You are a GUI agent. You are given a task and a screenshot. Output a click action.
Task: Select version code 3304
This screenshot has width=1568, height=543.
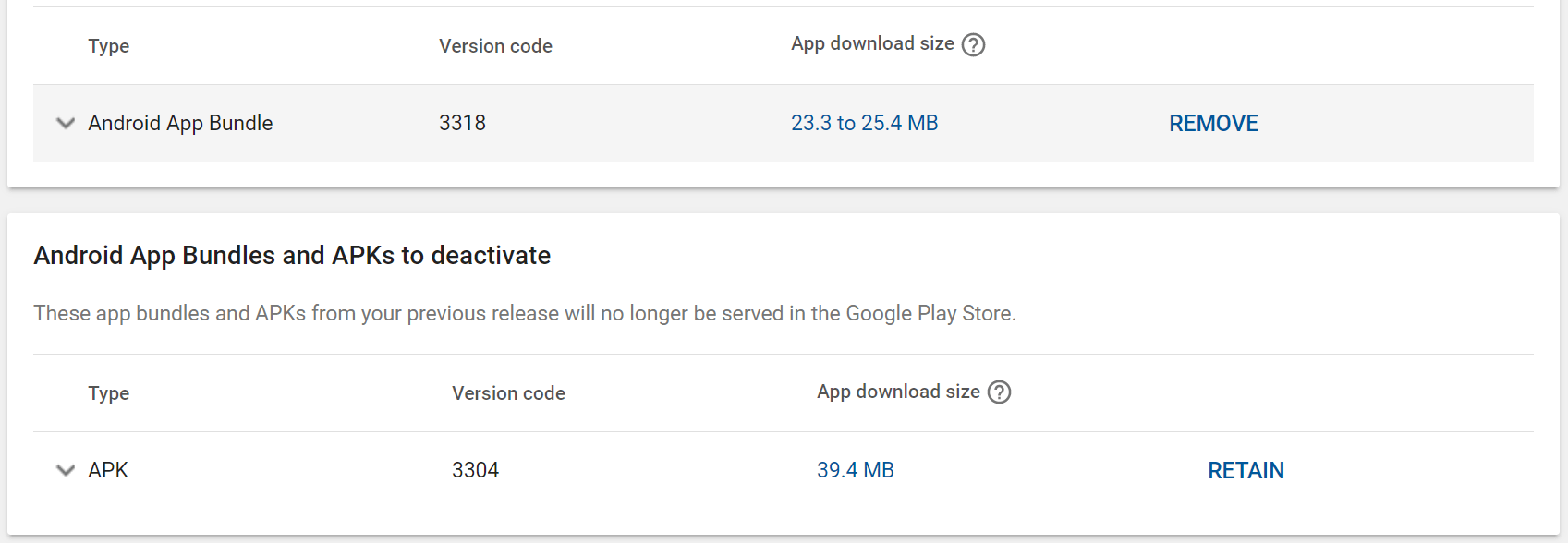click(475, 470)
